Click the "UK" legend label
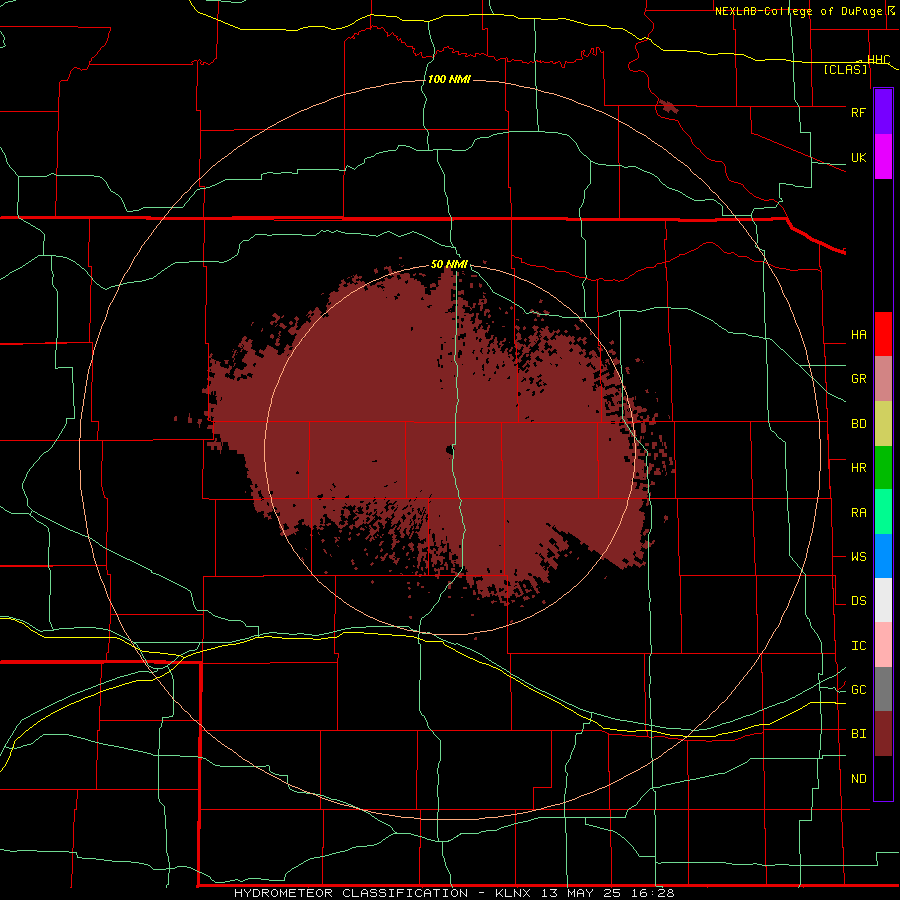The width and height of the screenshot is (900, 900). [x=858, y=157]
